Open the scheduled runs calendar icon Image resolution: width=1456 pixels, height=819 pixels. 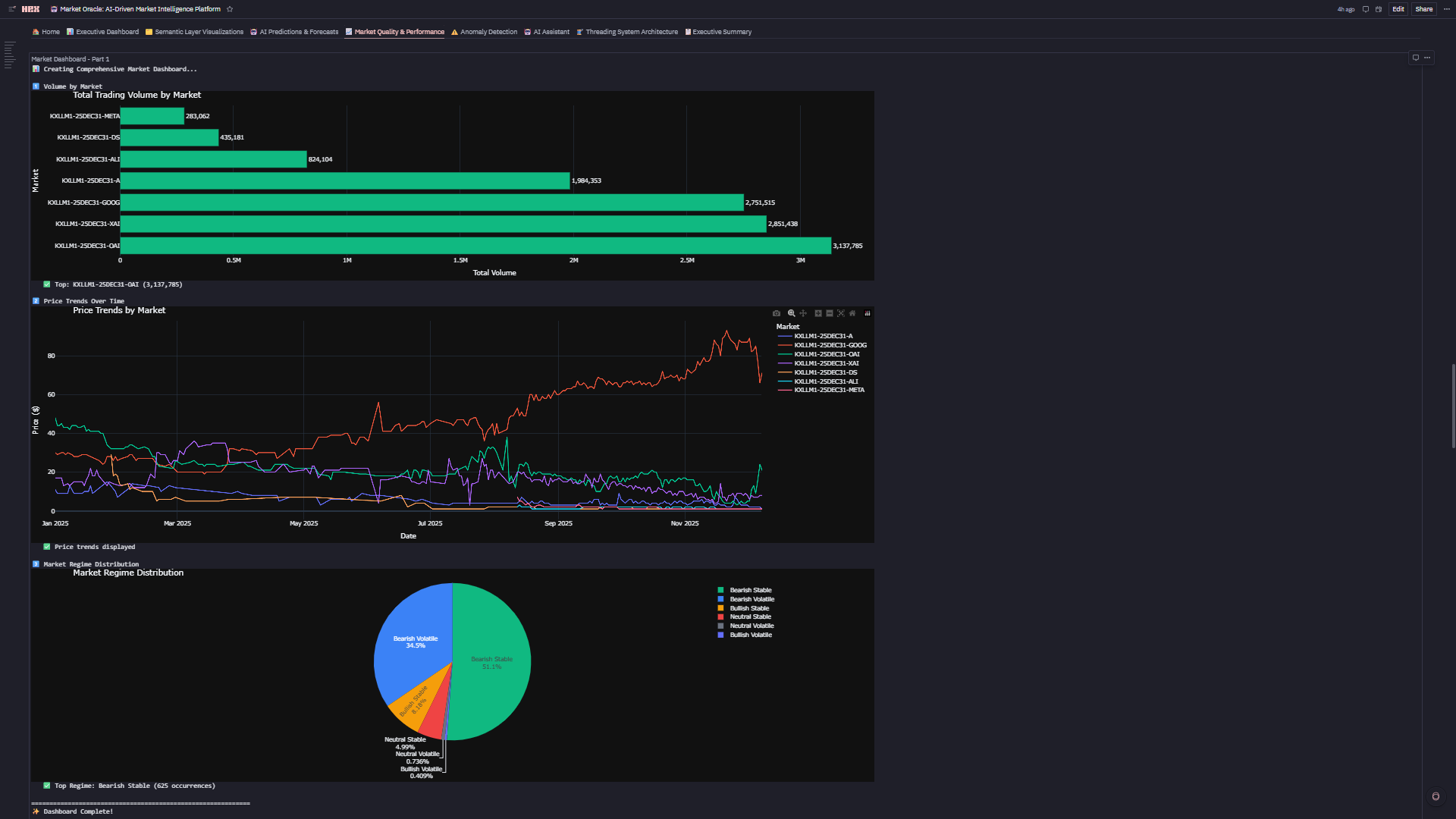coord(1379,9)
